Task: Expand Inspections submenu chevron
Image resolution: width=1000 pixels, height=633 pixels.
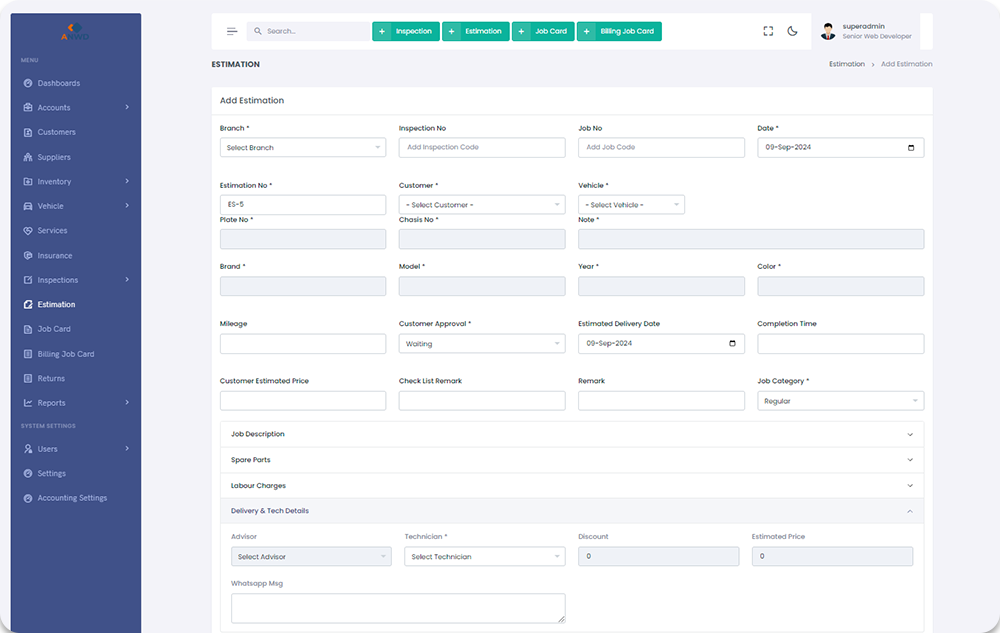Action: pos(127,279)
